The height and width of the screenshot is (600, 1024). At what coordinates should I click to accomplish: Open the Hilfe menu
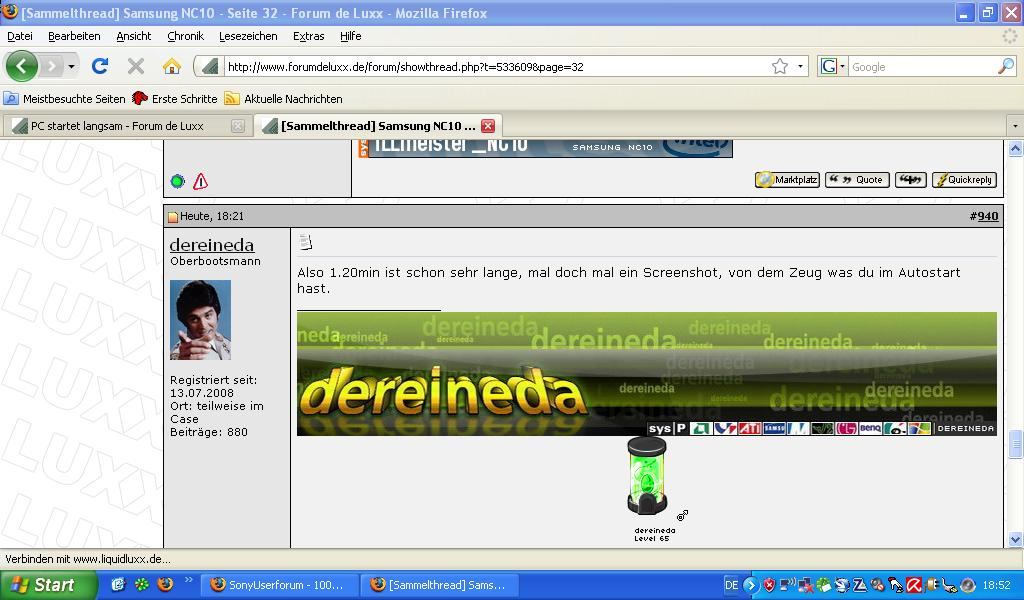351,36
